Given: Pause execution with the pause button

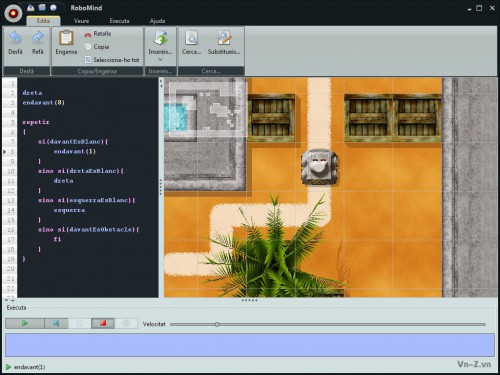Looking at the screenshot, I should [x=80, y=323].
